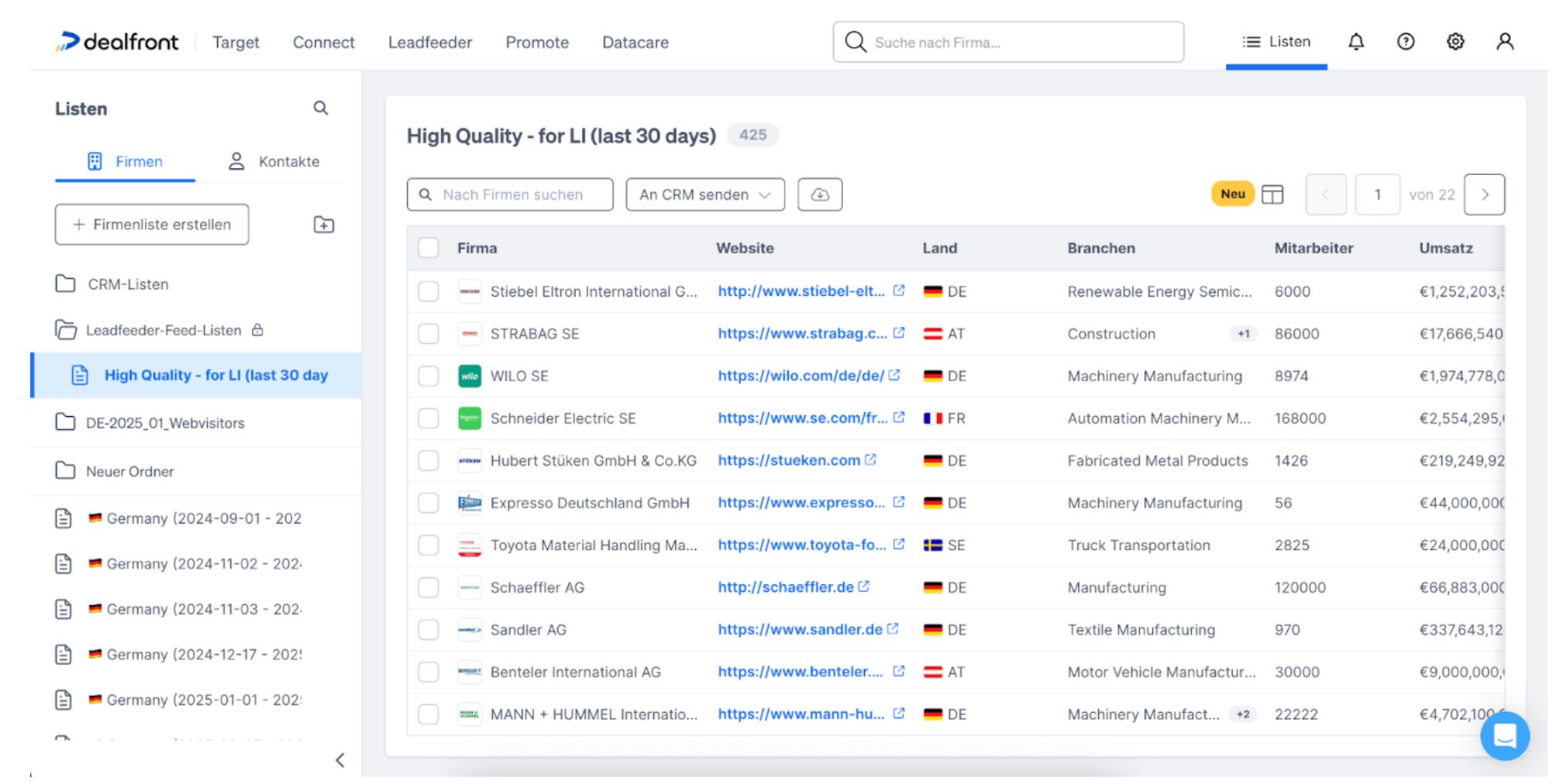The image size is (1553, 784).
Task: Focus the Suche nach Firma search field
Action: (1008, 42)
